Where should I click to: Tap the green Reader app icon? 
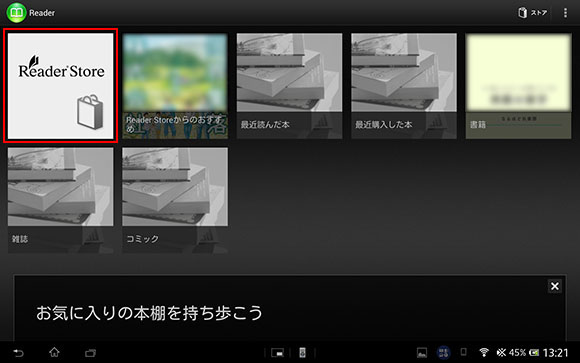tap(16, 12)
